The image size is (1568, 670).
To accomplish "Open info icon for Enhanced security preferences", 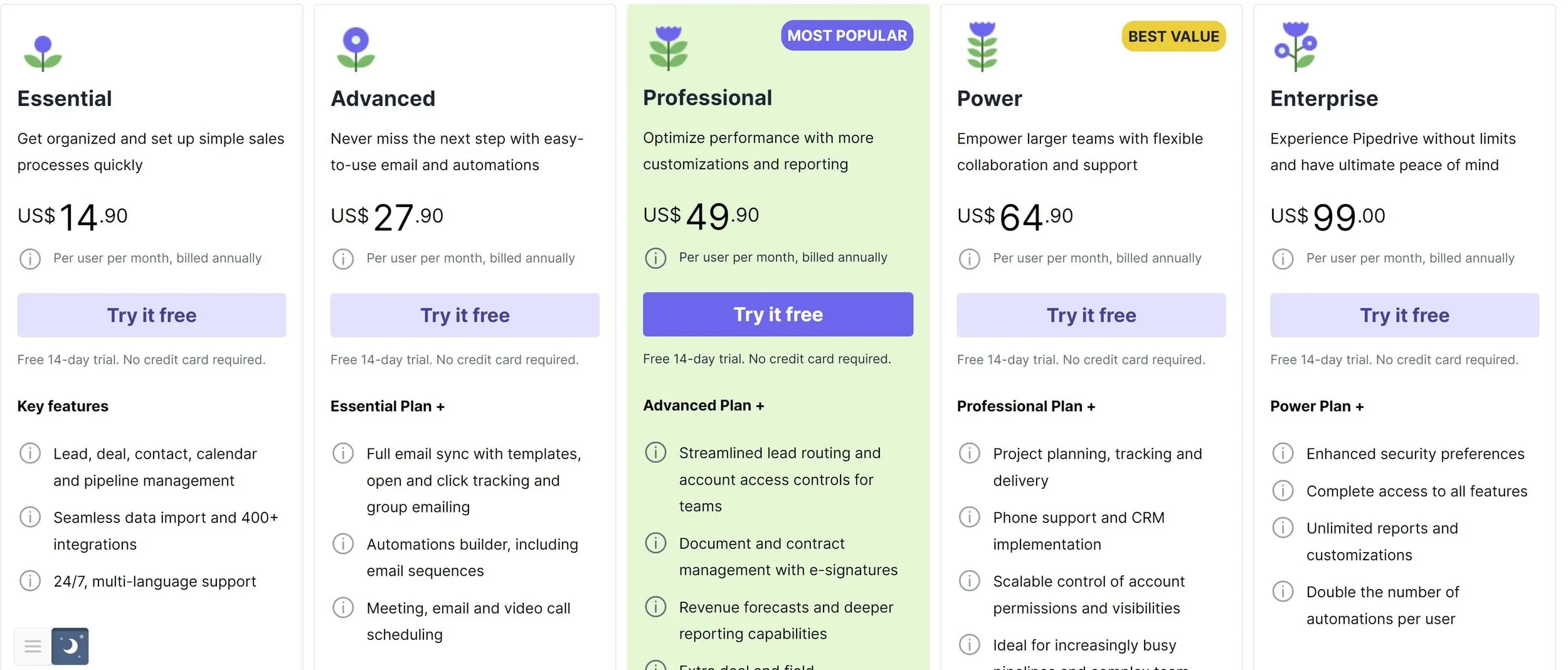I will (x=1283, y=453).
